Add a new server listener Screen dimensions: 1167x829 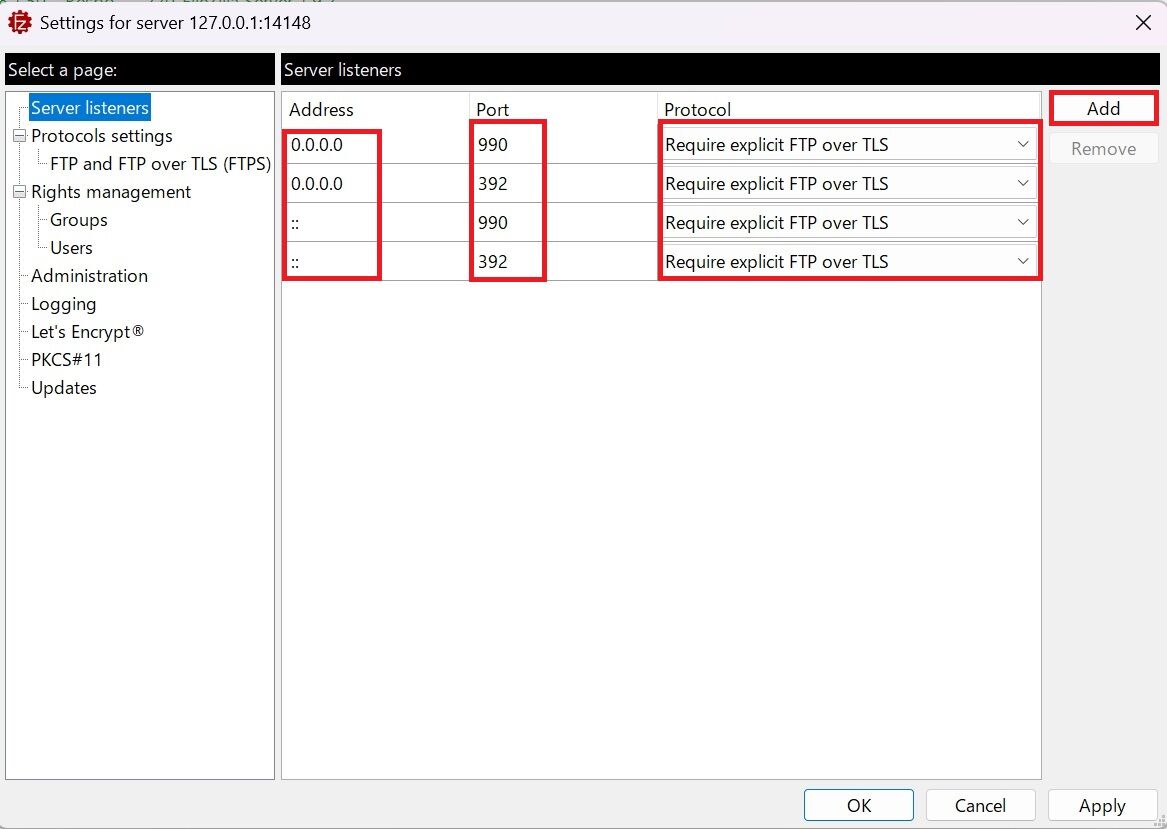tap(1103, 107)
